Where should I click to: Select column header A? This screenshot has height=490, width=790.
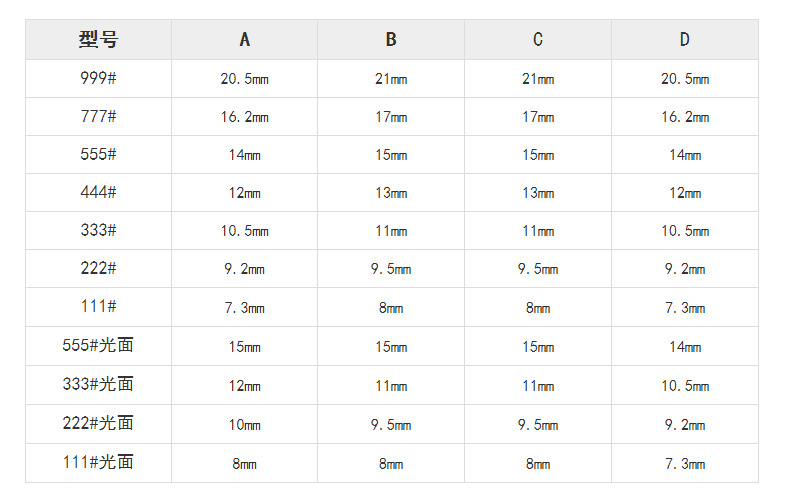pos(244,39)
